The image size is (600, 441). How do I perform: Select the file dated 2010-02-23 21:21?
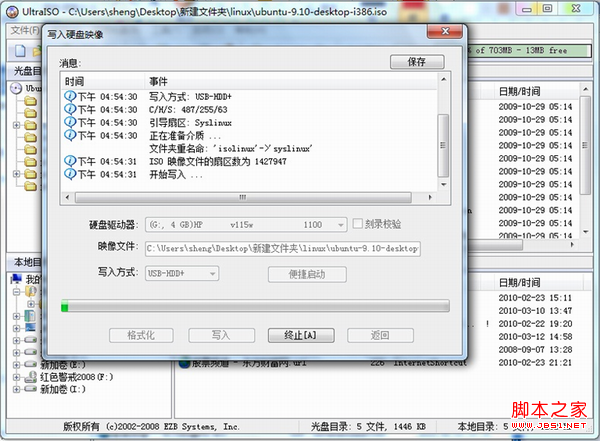[x=535, y=363]
